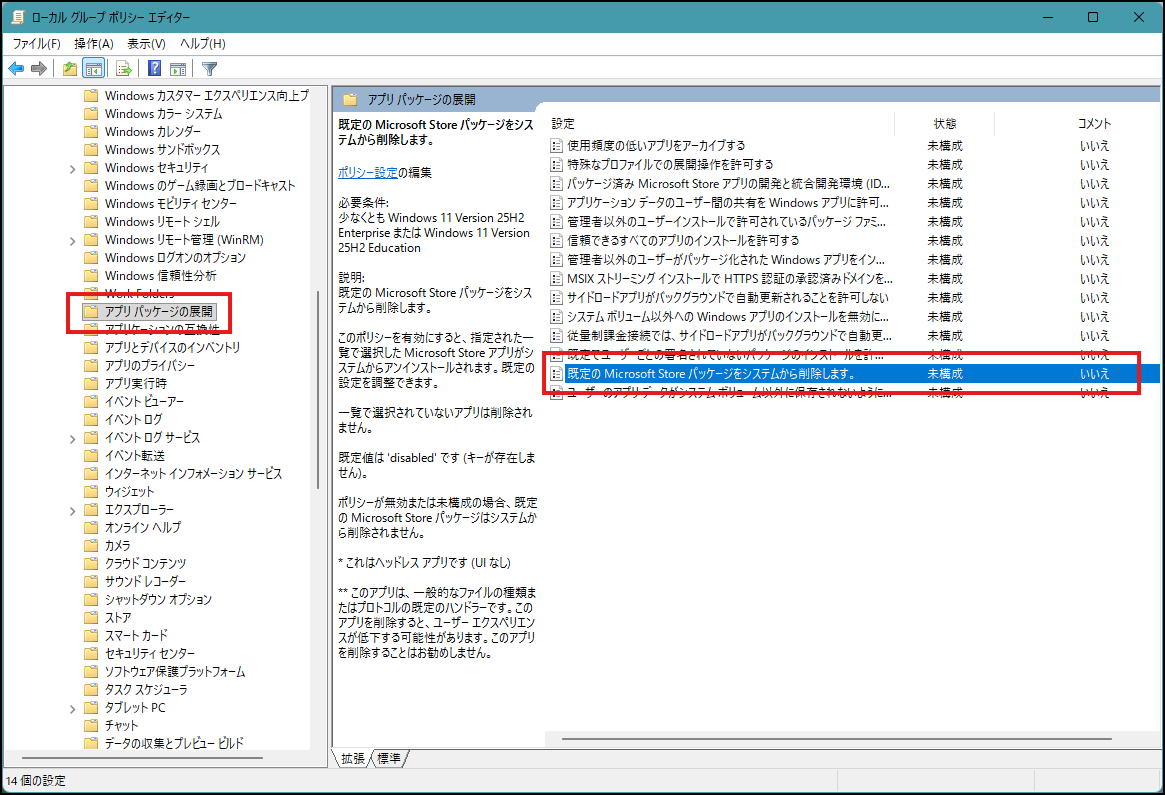Click the Export List toolbar icon

pos(124,69)
